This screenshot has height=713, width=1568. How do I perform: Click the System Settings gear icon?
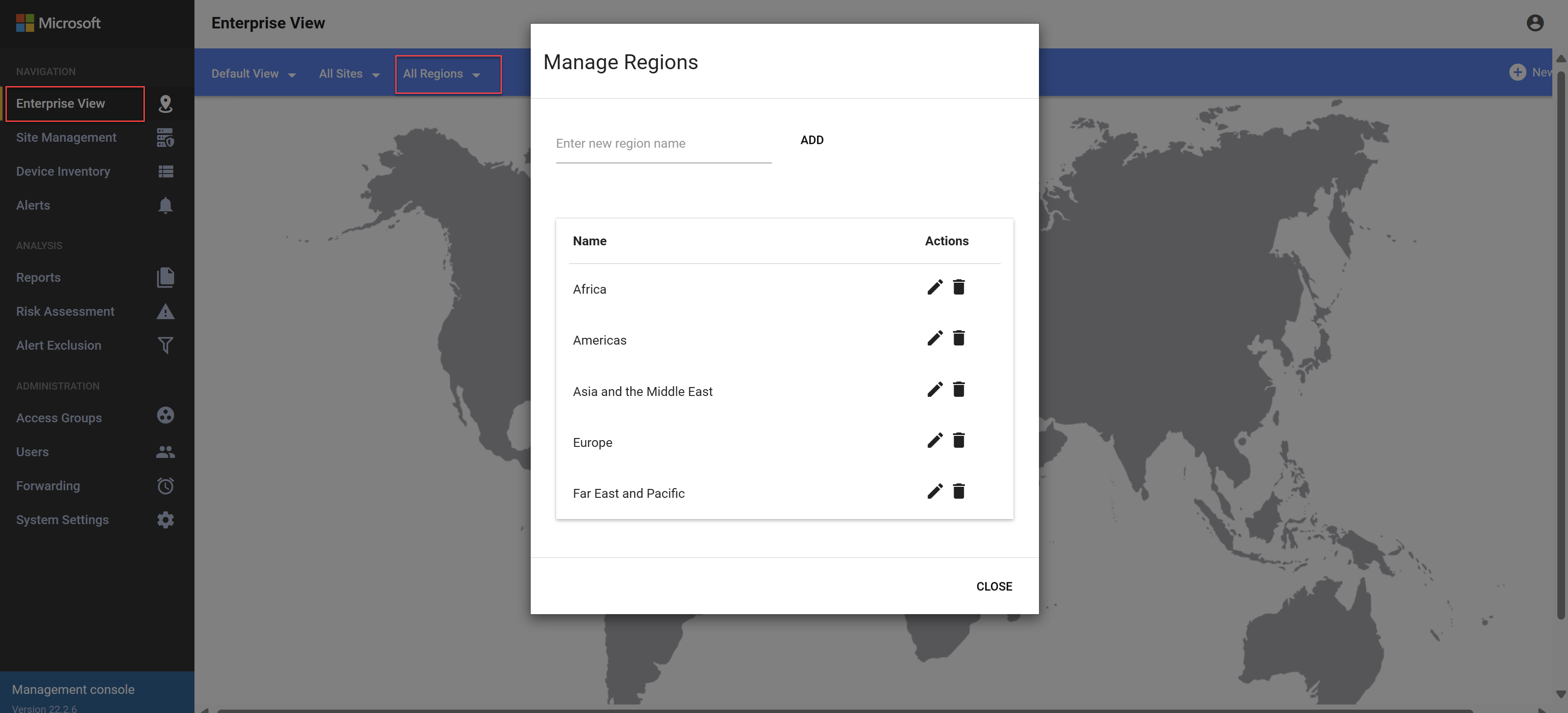(165, 520)
